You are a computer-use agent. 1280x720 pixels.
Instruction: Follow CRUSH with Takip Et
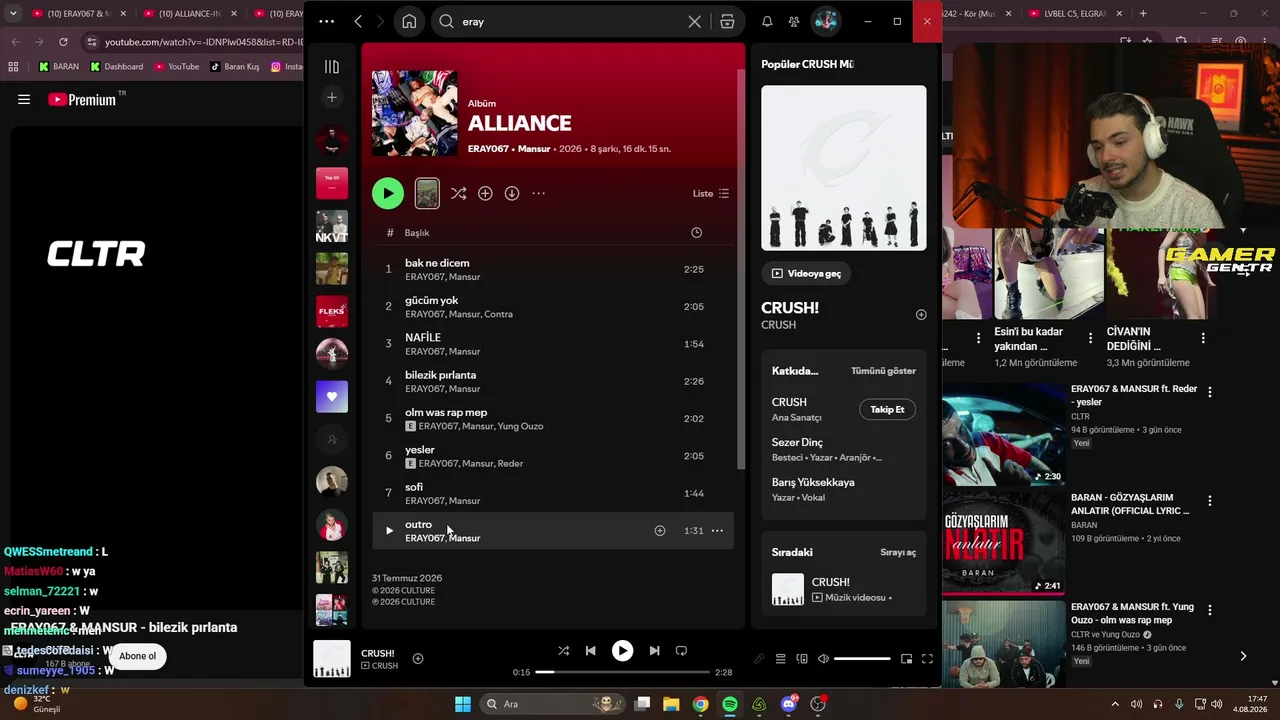(x=887, y=409)
